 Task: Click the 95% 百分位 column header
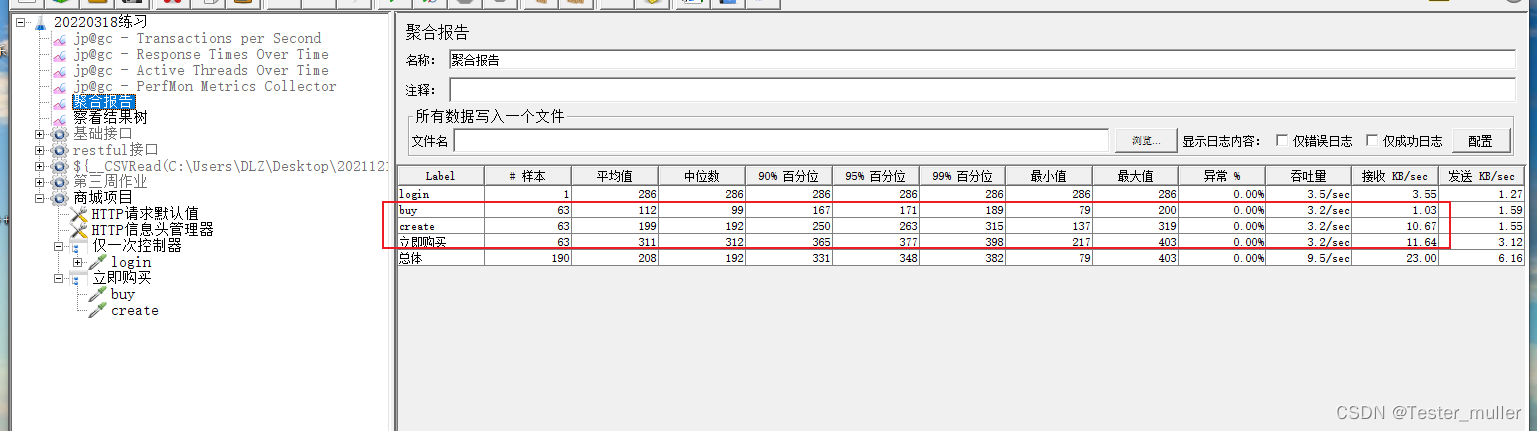875,176
